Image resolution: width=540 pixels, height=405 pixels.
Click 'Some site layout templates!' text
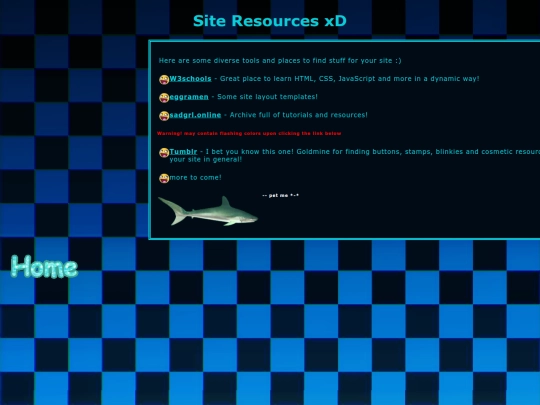coord(267,97)
